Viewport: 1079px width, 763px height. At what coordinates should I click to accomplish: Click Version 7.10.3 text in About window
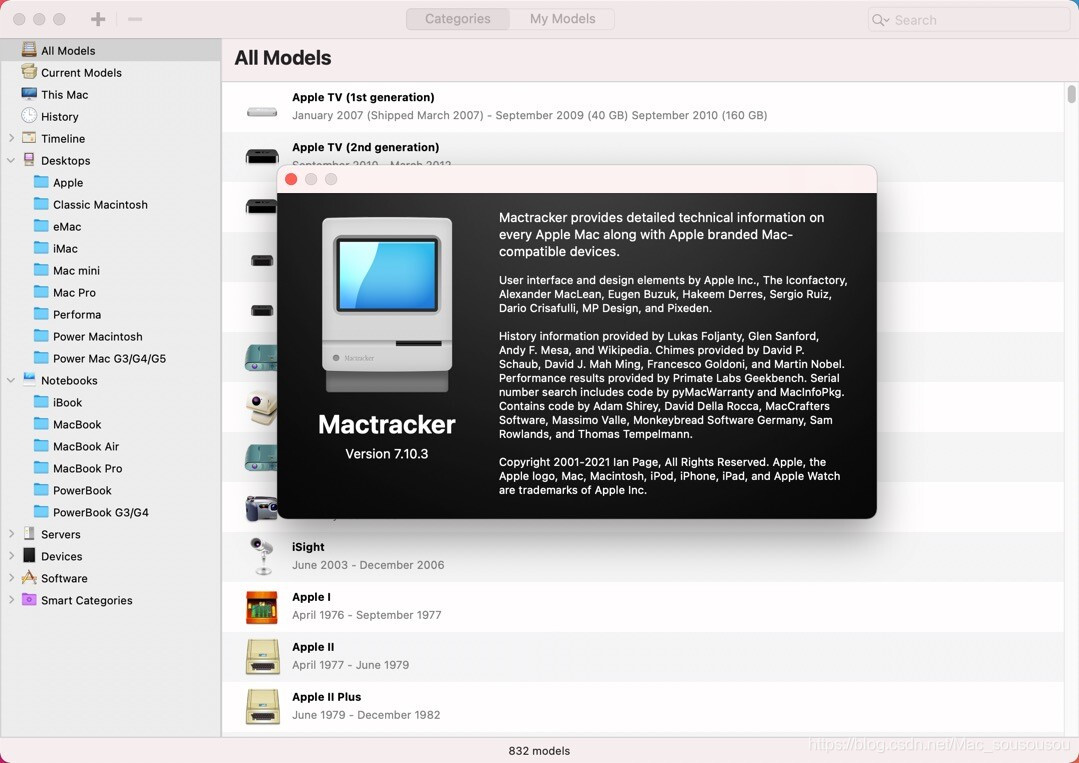pyautogui.click(x=387, y=454)
